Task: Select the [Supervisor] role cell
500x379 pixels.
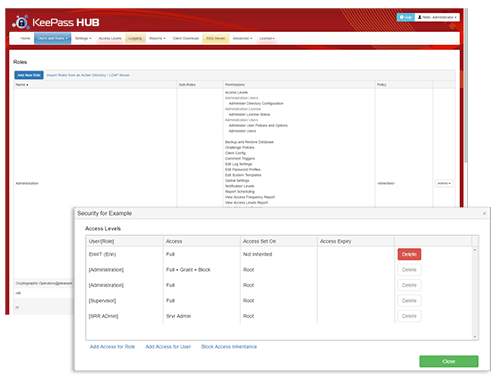Action: [102, 301]
